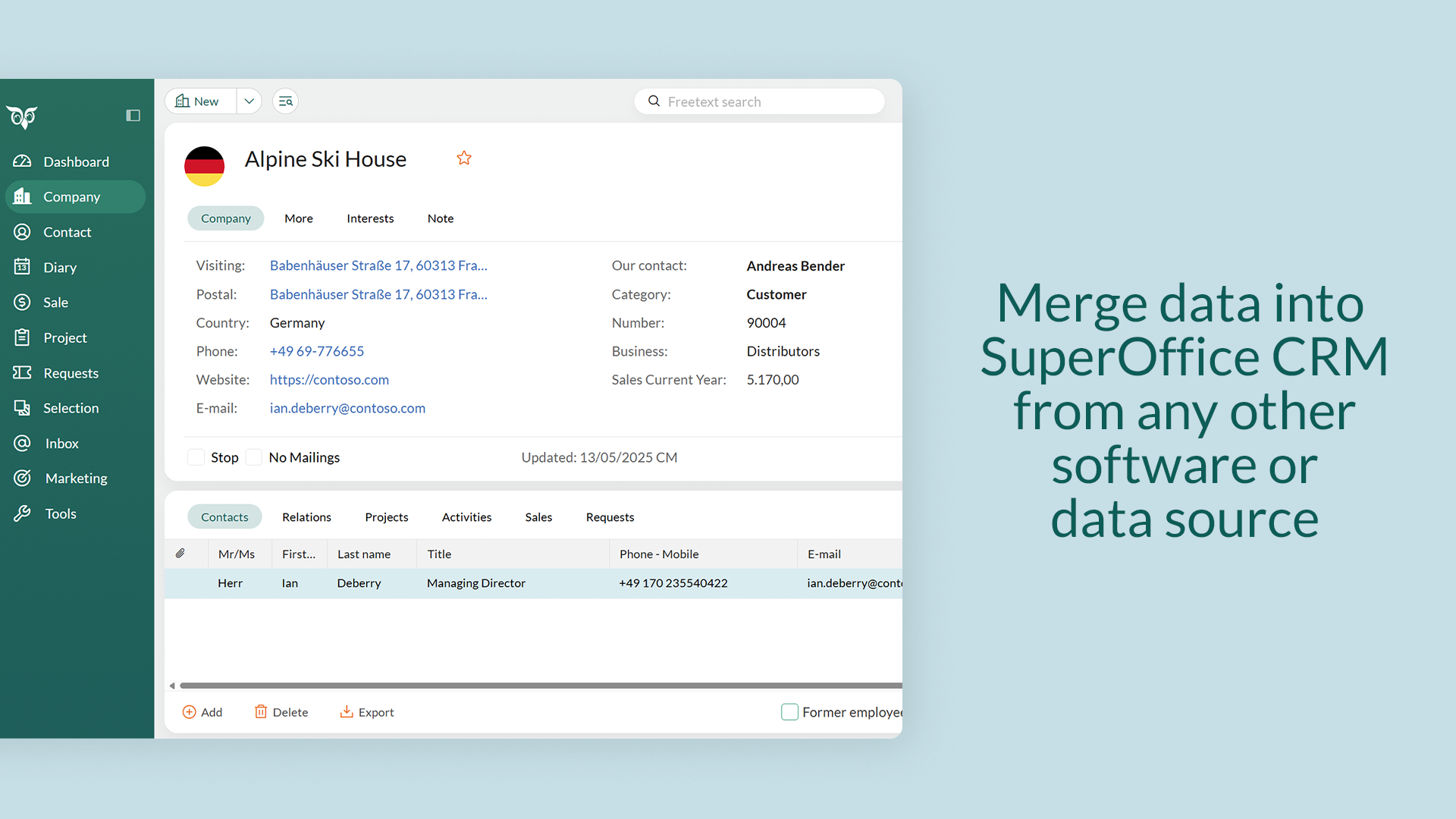The height and width of the screenshot is (819, 1456).
Task: Click into the Freetext search field
Action: pos(760,102)
